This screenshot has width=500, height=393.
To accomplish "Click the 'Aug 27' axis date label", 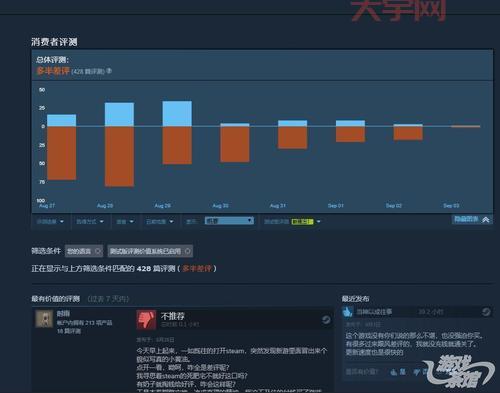I will [x=47, y=206].
